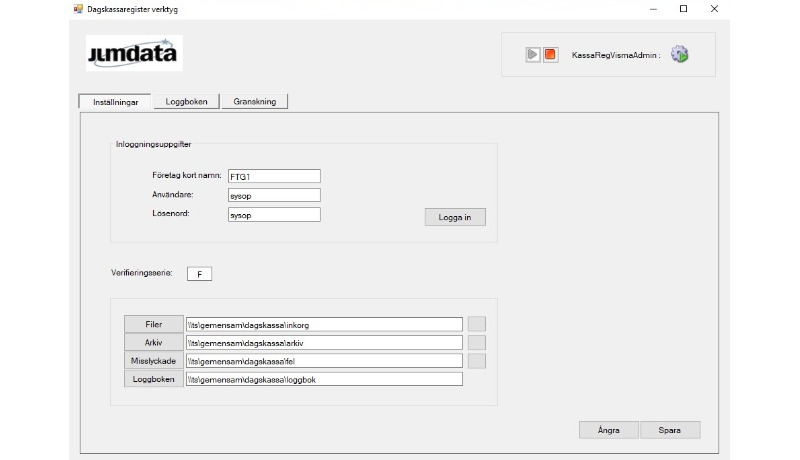Click the Misslyckade button
The height and width of the screenshot is (460, 800).
[154, 361]
